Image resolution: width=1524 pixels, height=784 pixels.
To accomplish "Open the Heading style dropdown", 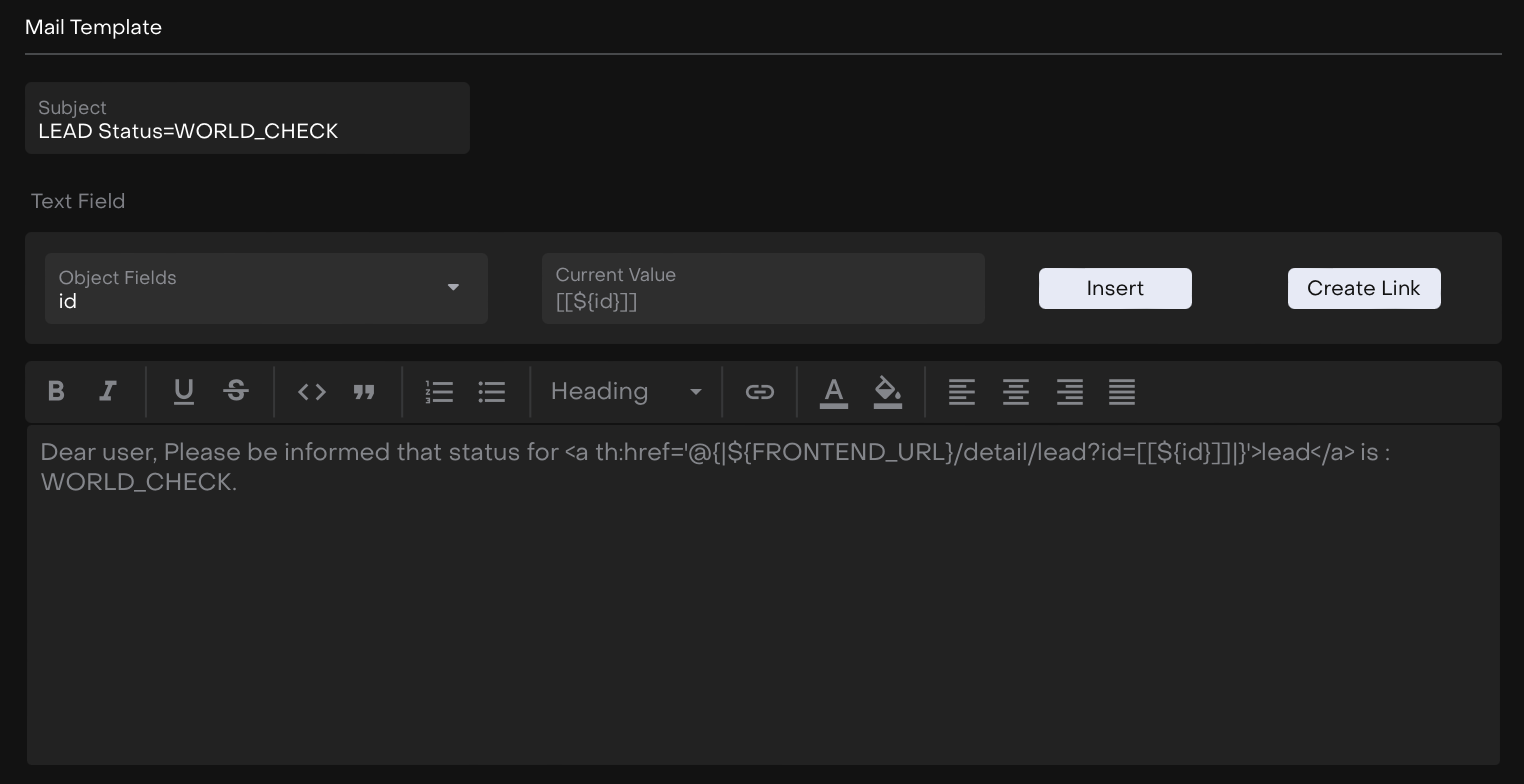I will [x=626, y=392].
